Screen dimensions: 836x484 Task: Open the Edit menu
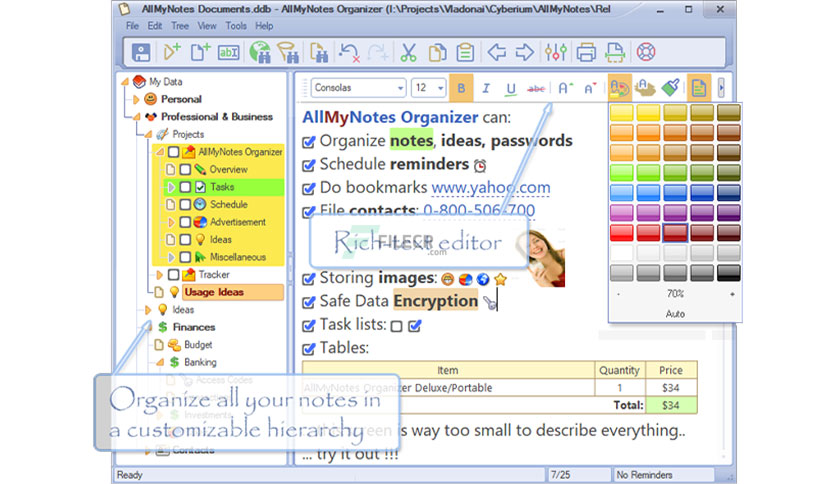pyautogui.click(x=155, y=26)
